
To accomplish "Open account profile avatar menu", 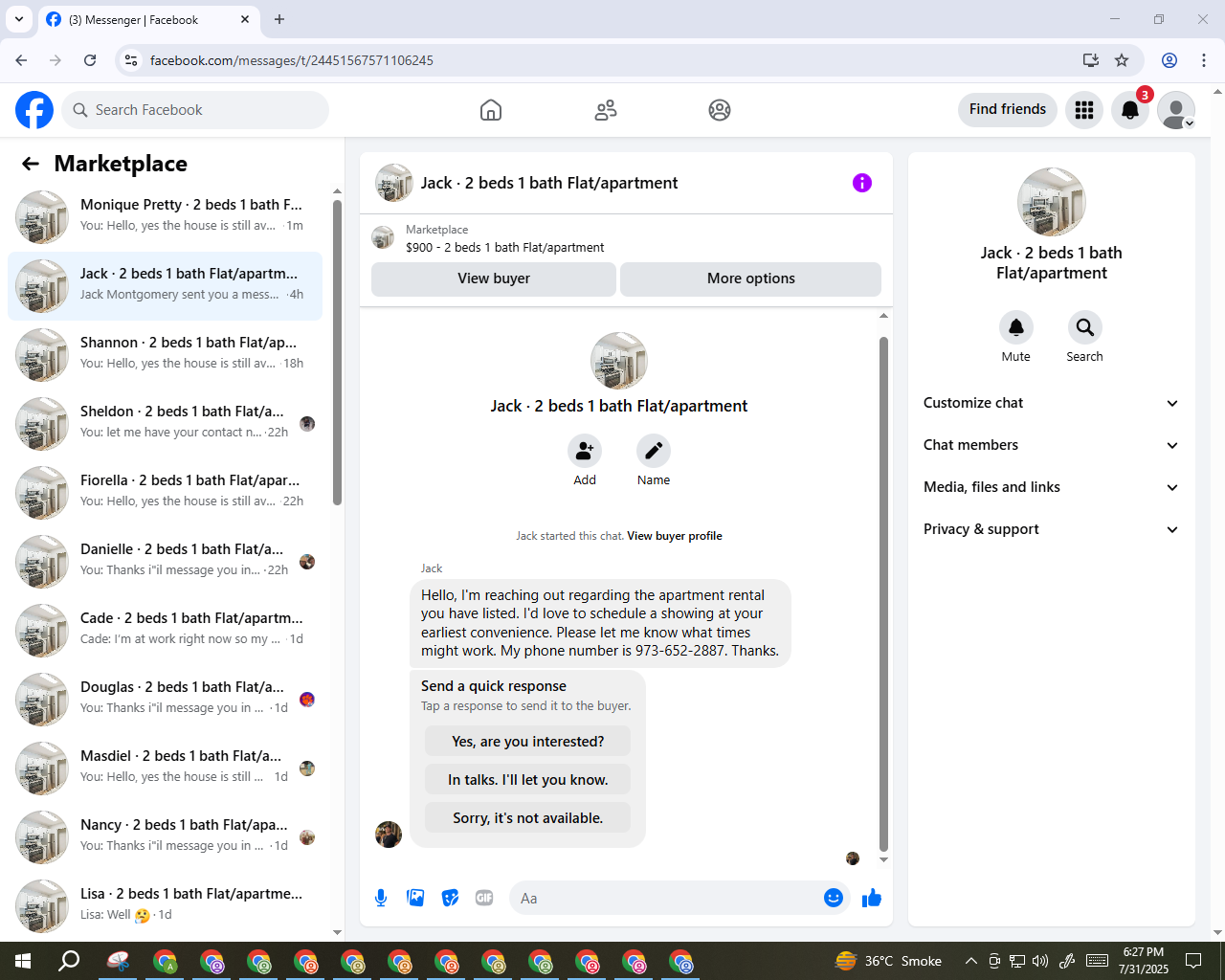I will tap(1176, 110).
